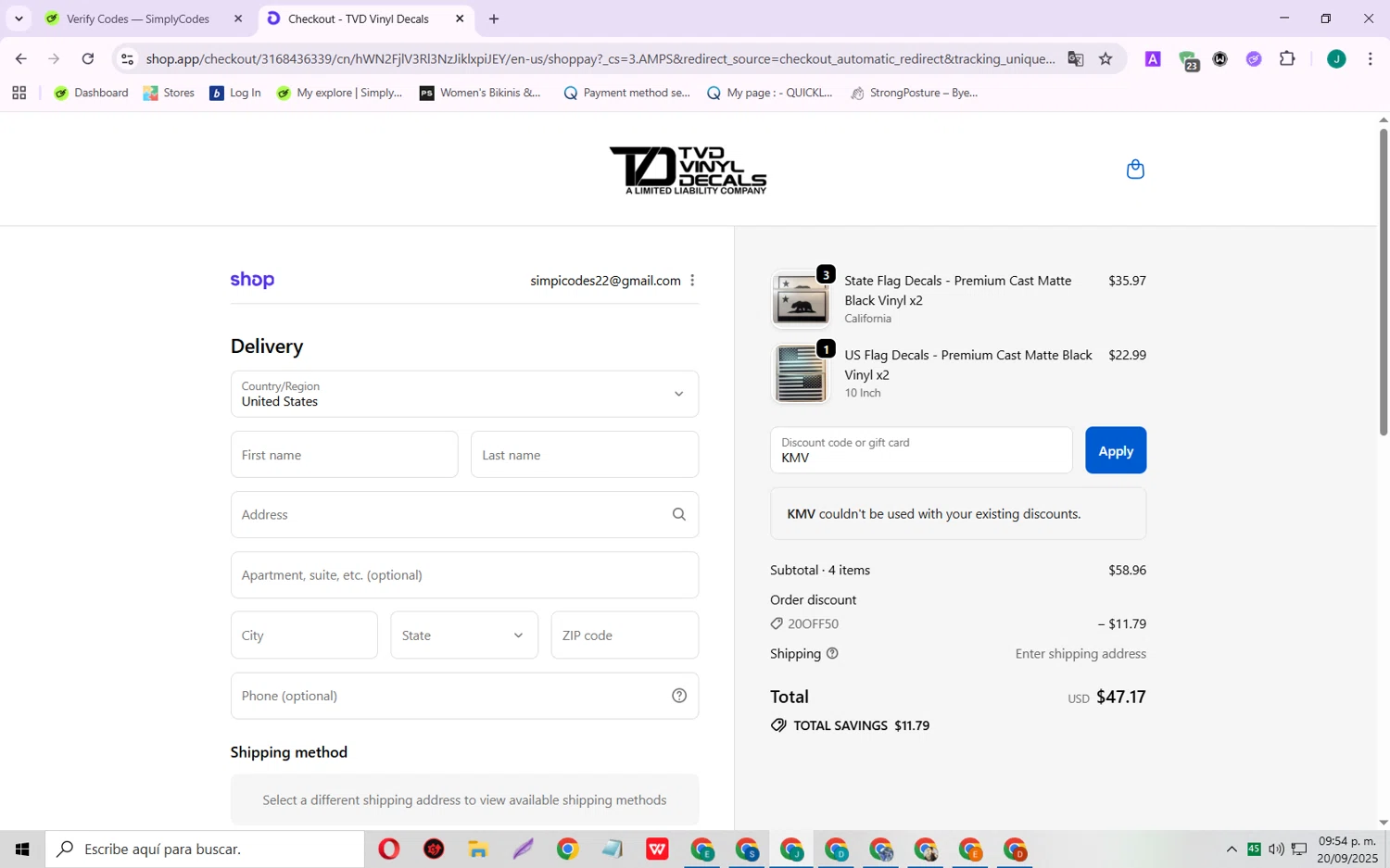Click the City field
Viewport: 1390px width, 868px height.
tap(304, 635)
